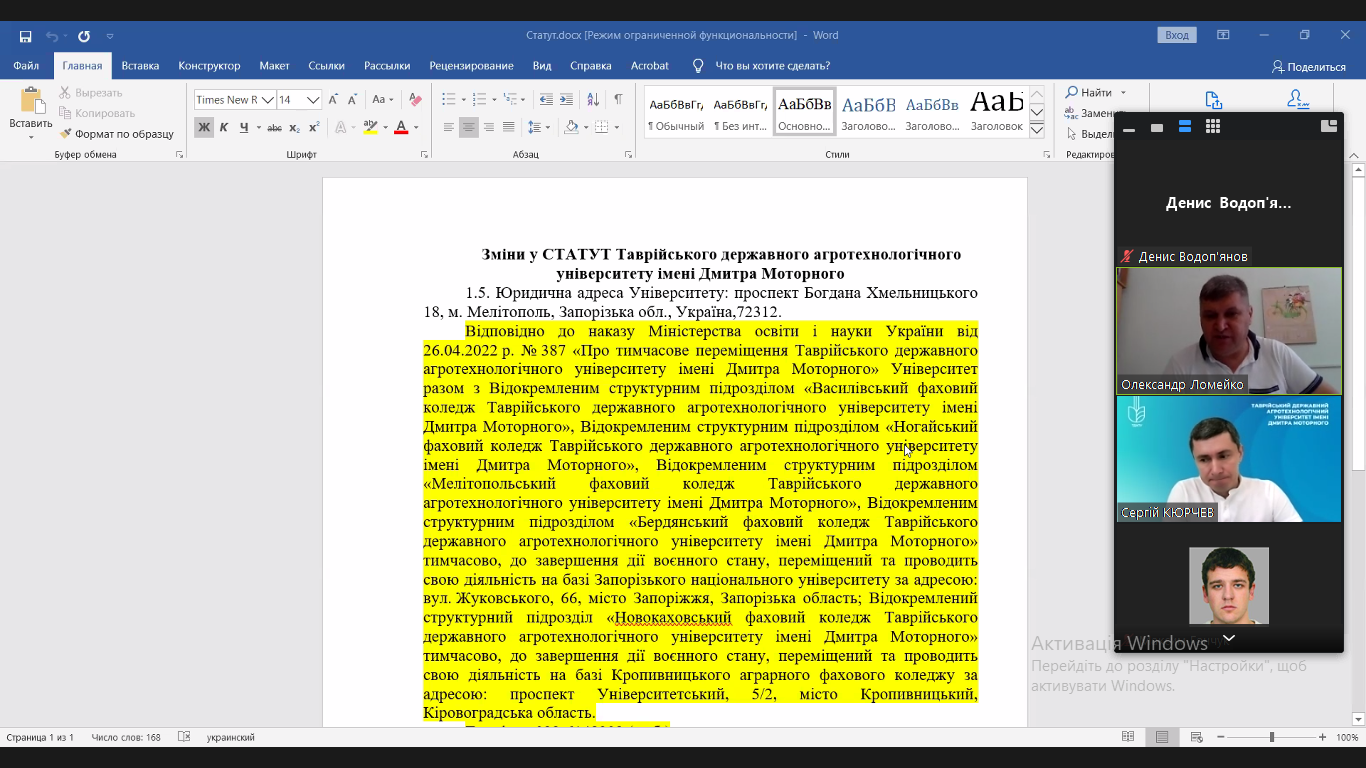This screenshot has height=768, width=1366.
Task: Open the Вставка ribbon tab
Action: 140,66
